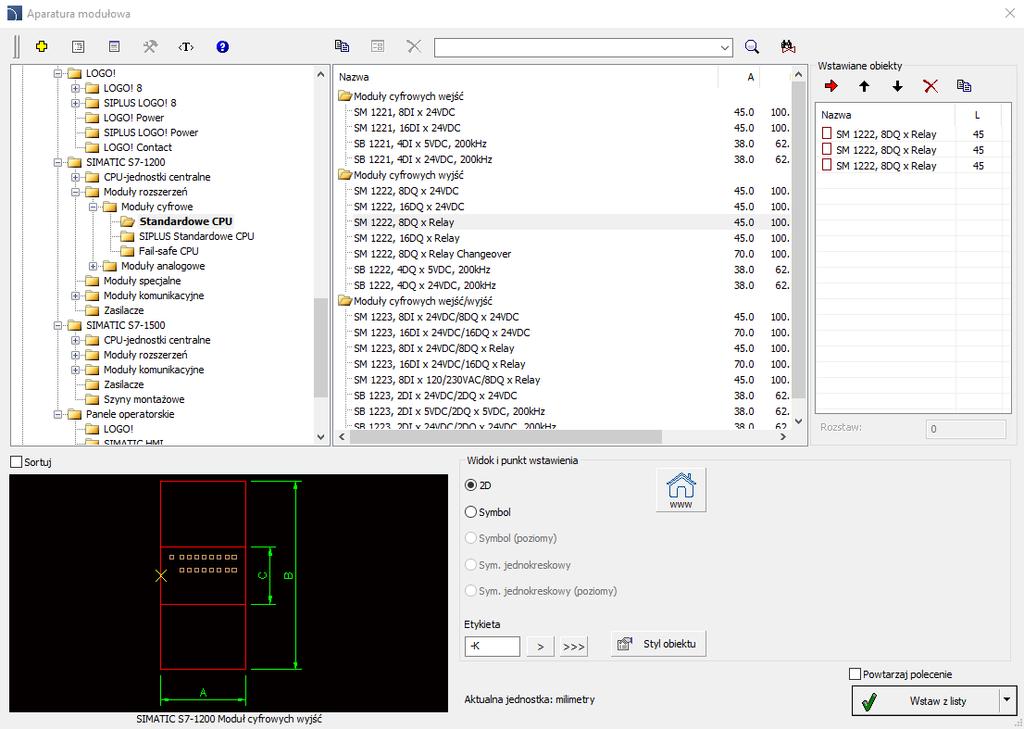
Task: Open help with the blue question mark
Action: (223, 46)
